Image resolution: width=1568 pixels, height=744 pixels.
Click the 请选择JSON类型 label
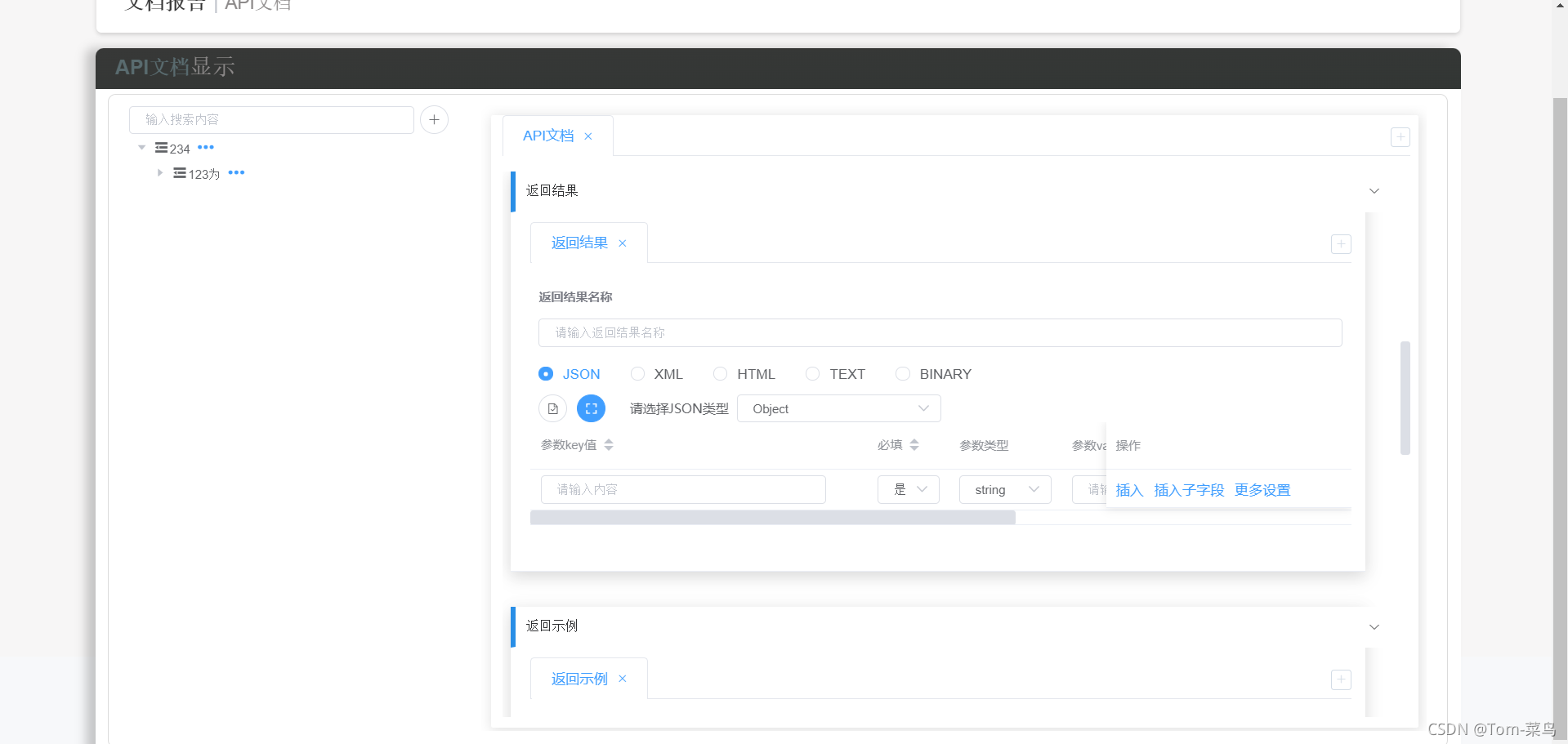point(679,408)
